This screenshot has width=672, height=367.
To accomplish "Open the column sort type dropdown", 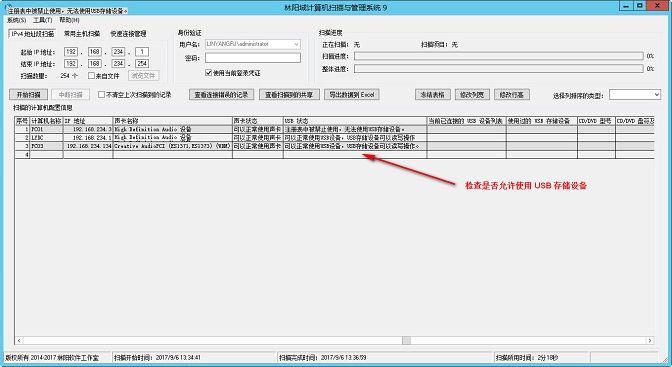I will 635,95.
